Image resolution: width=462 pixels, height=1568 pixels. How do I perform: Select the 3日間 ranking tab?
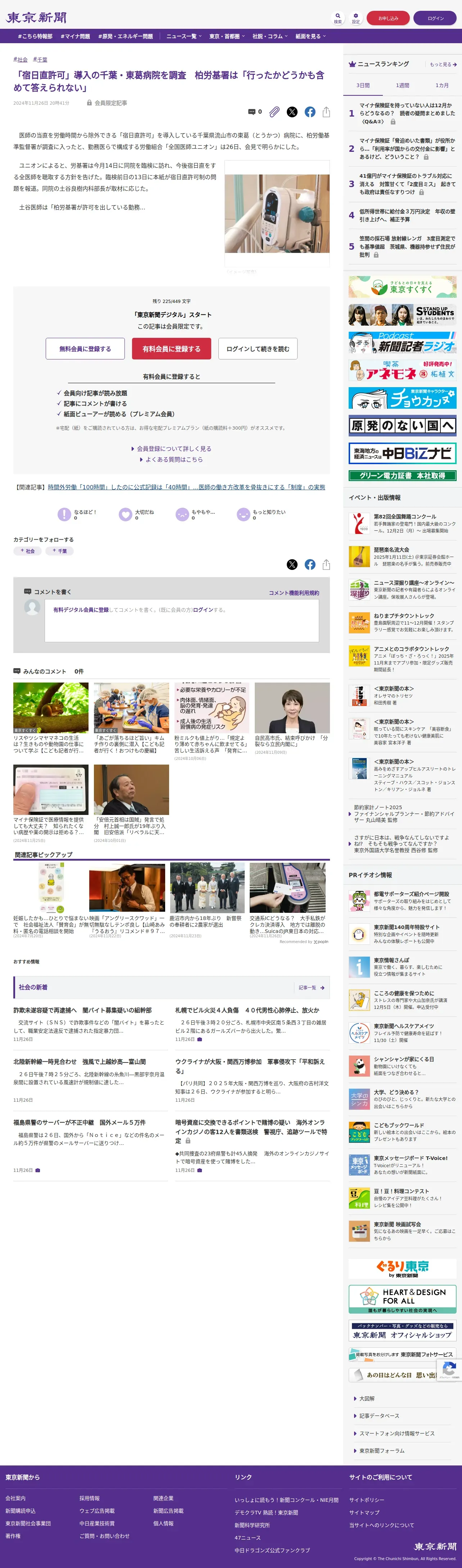[x=363, y=85]
